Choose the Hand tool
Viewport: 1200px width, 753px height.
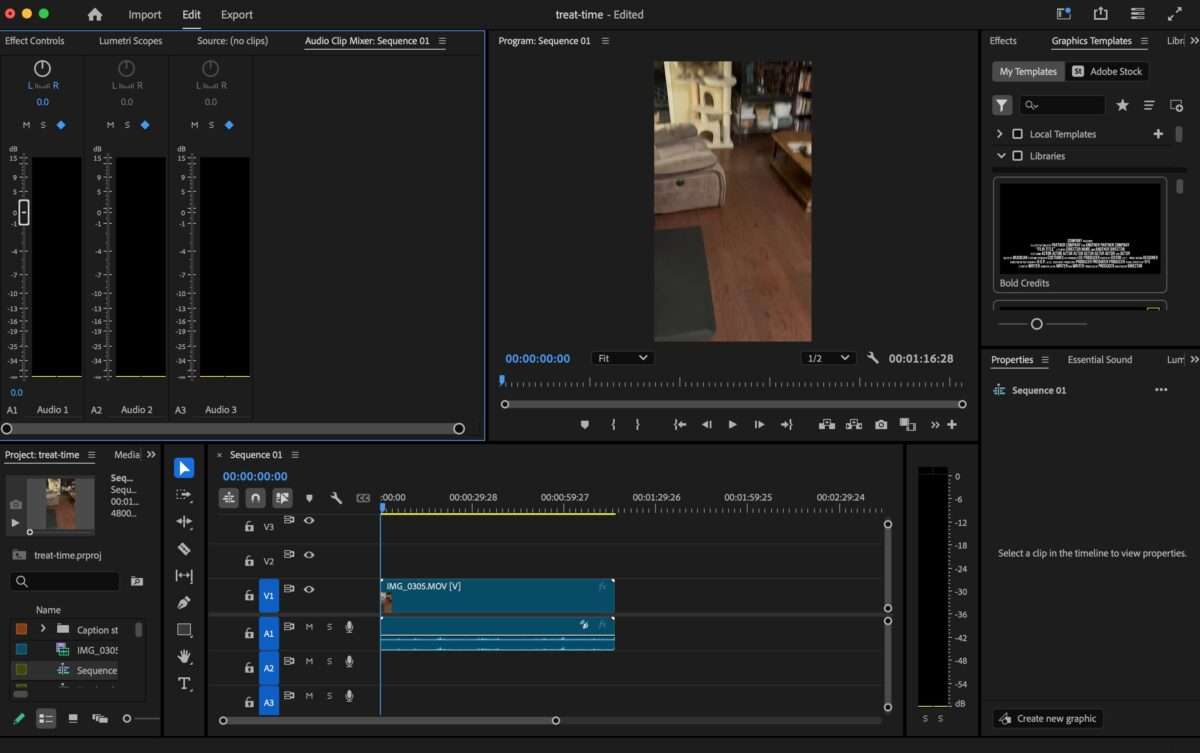click(x=184, y=657)
